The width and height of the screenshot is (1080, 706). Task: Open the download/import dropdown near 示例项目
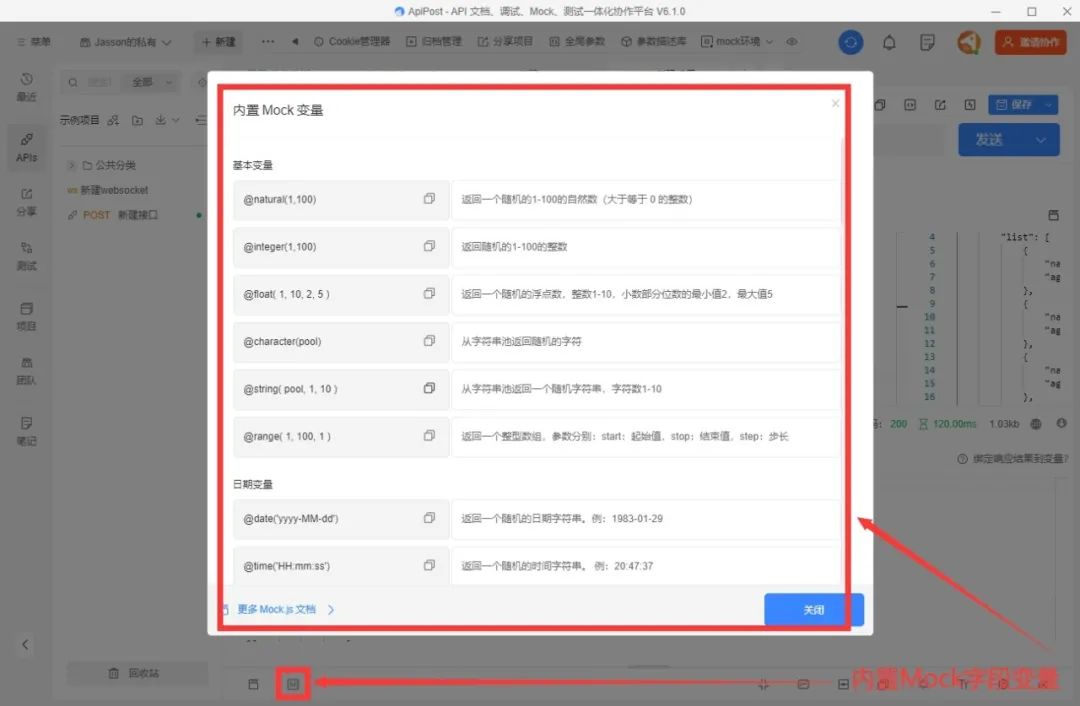tap(167, 120)
